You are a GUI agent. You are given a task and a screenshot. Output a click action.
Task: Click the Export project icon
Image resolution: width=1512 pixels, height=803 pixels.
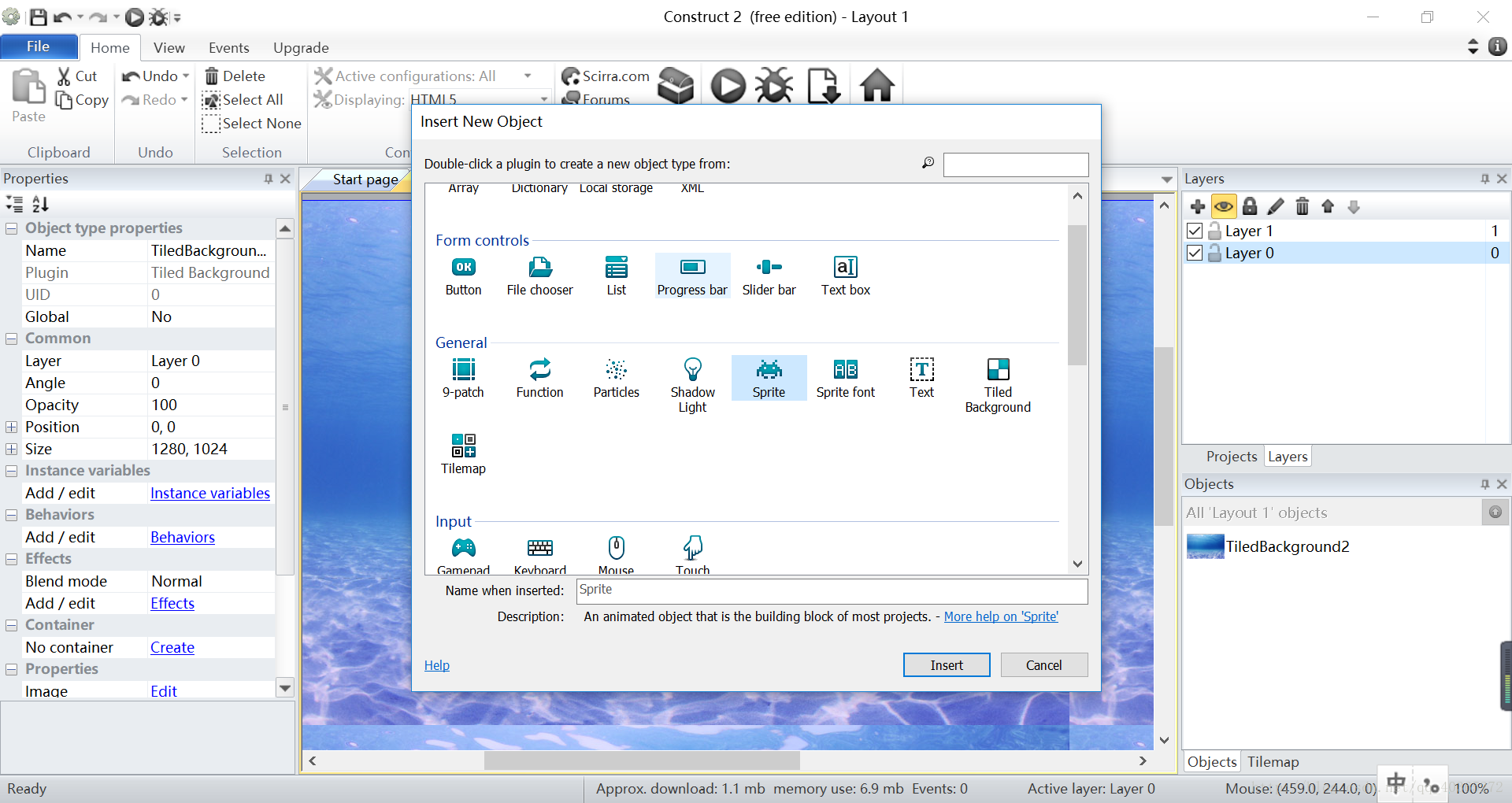click(x=824, y=85)
